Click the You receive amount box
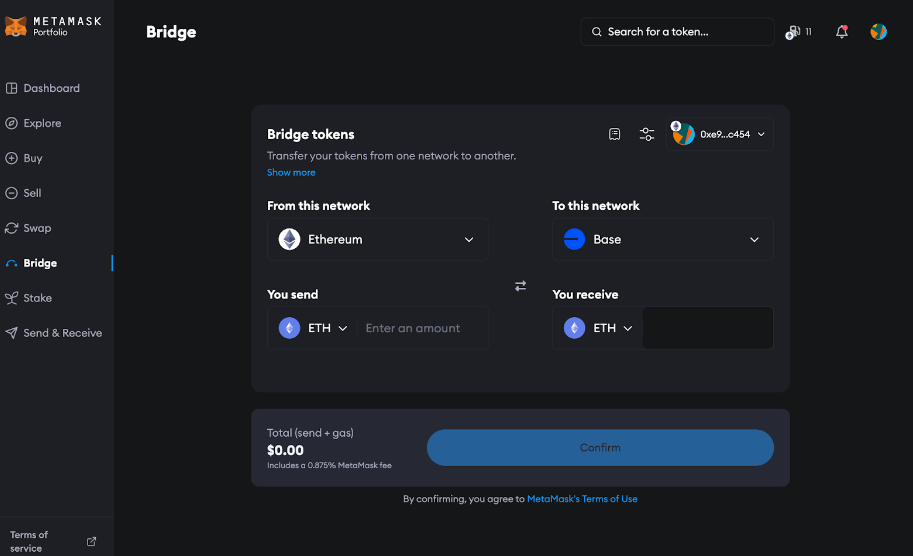913x556 pixels. coord(707,328)
